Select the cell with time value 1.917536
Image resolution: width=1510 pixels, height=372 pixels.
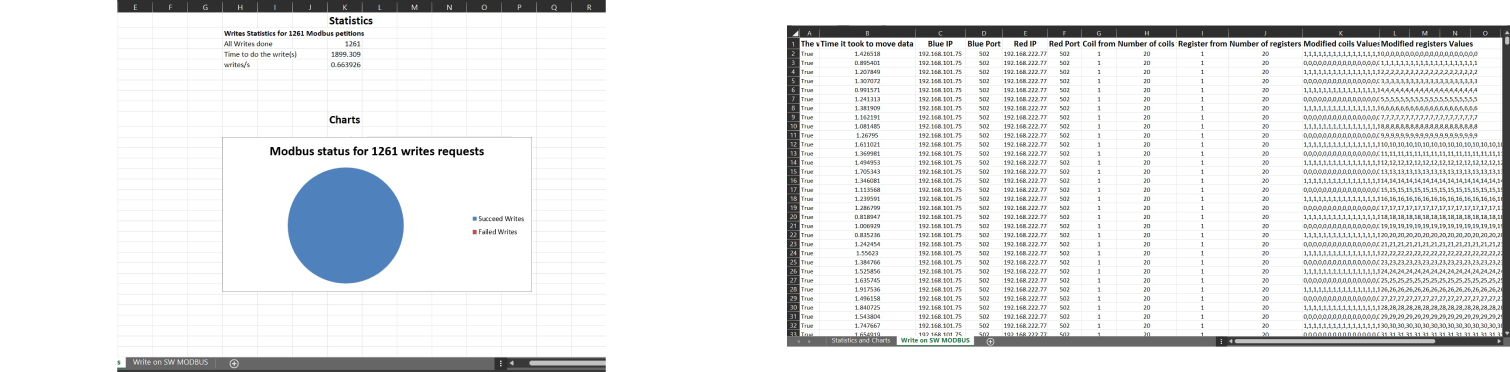pyautogui.click(x=866, y=290)
